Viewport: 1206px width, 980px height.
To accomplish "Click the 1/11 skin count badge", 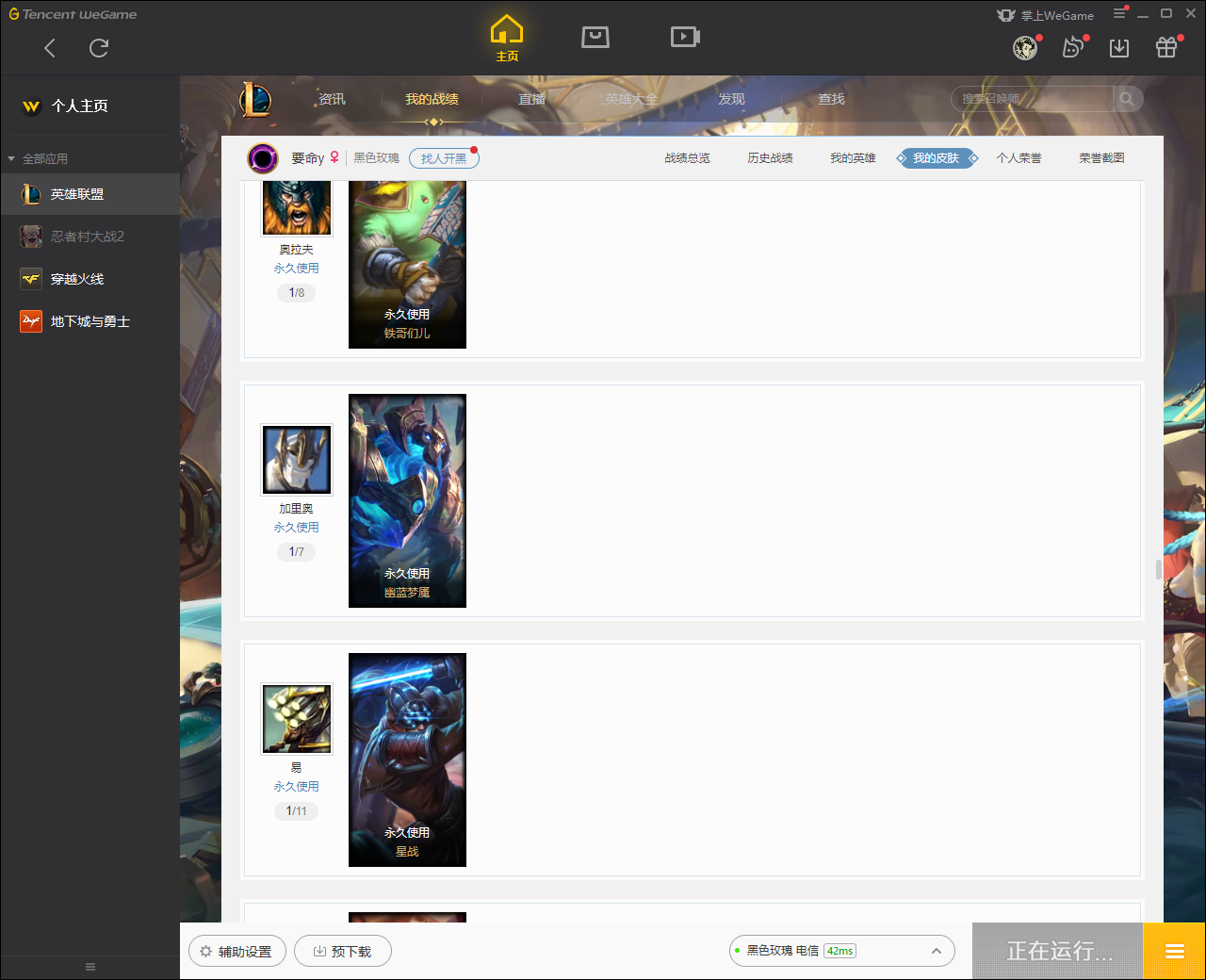I will point(297,811).
